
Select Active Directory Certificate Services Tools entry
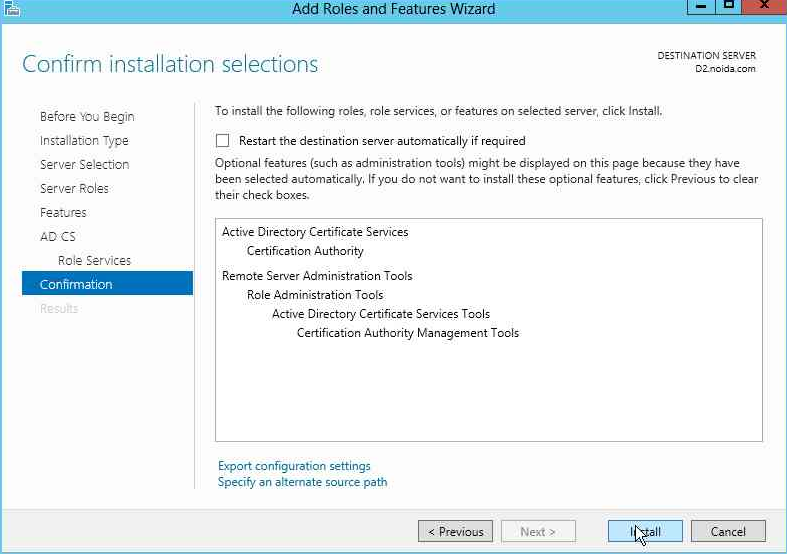pyautogui.click(x=381, y=314)
